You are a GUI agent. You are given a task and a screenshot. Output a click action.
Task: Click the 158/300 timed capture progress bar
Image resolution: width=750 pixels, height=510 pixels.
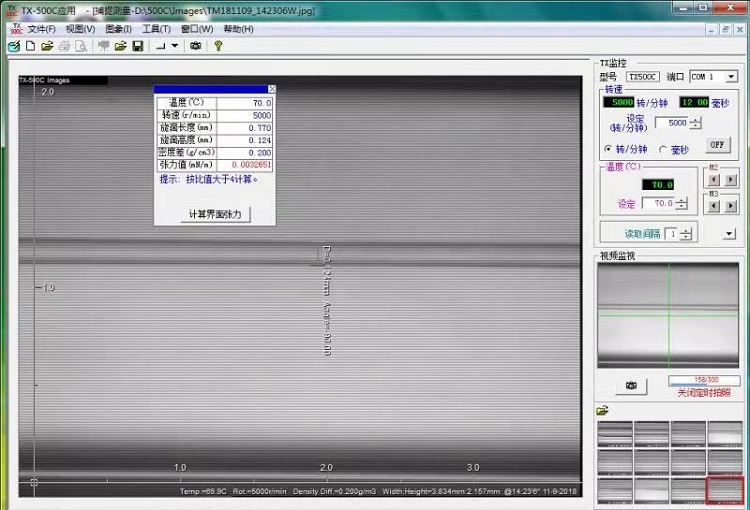tap(704, 381)
